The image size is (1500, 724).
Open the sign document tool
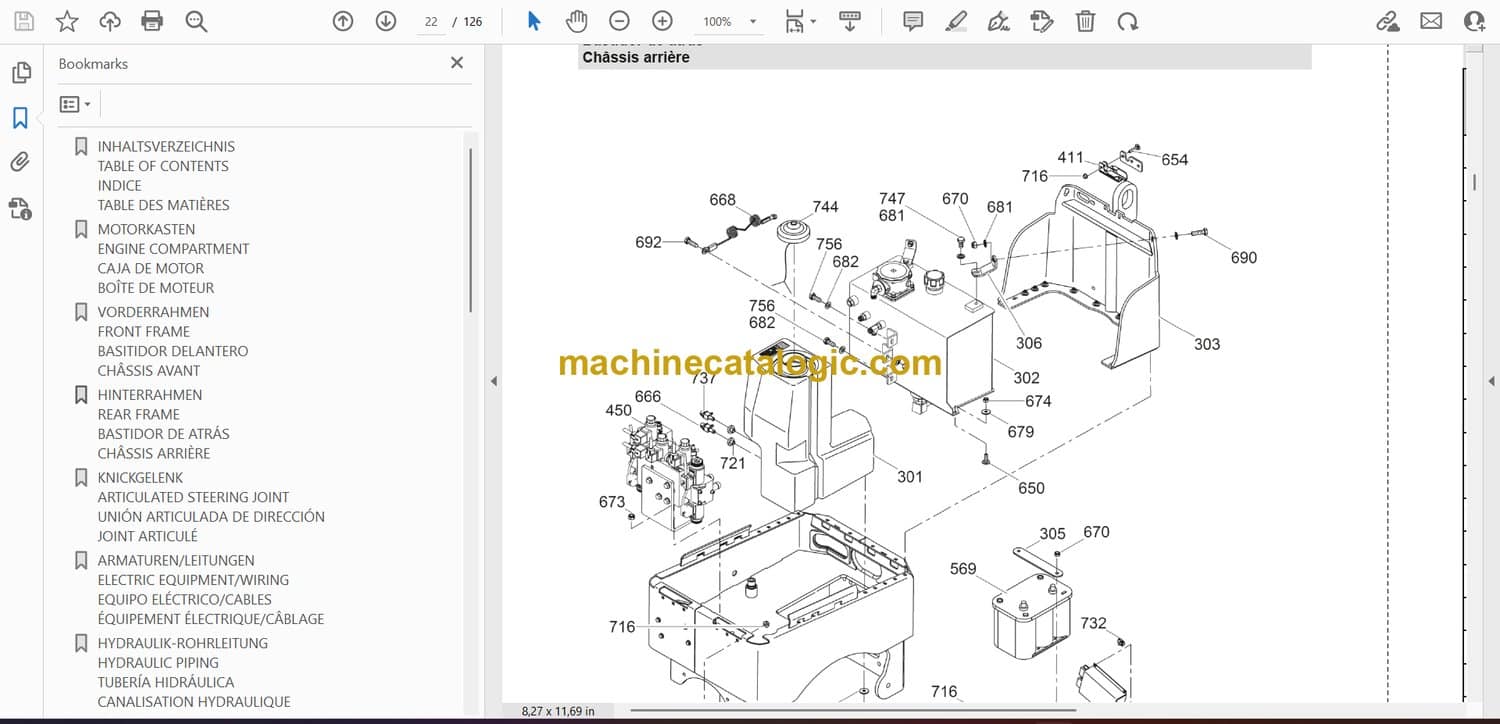click(x=998, y=21)
